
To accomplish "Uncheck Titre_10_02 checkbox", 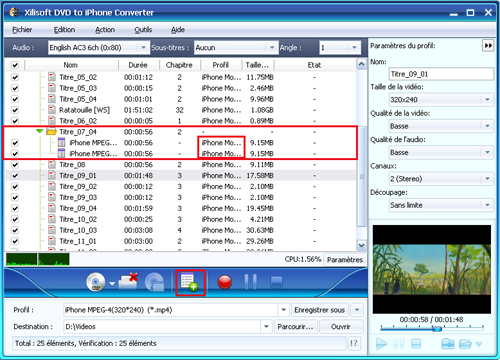I will [x=15, y=219].
